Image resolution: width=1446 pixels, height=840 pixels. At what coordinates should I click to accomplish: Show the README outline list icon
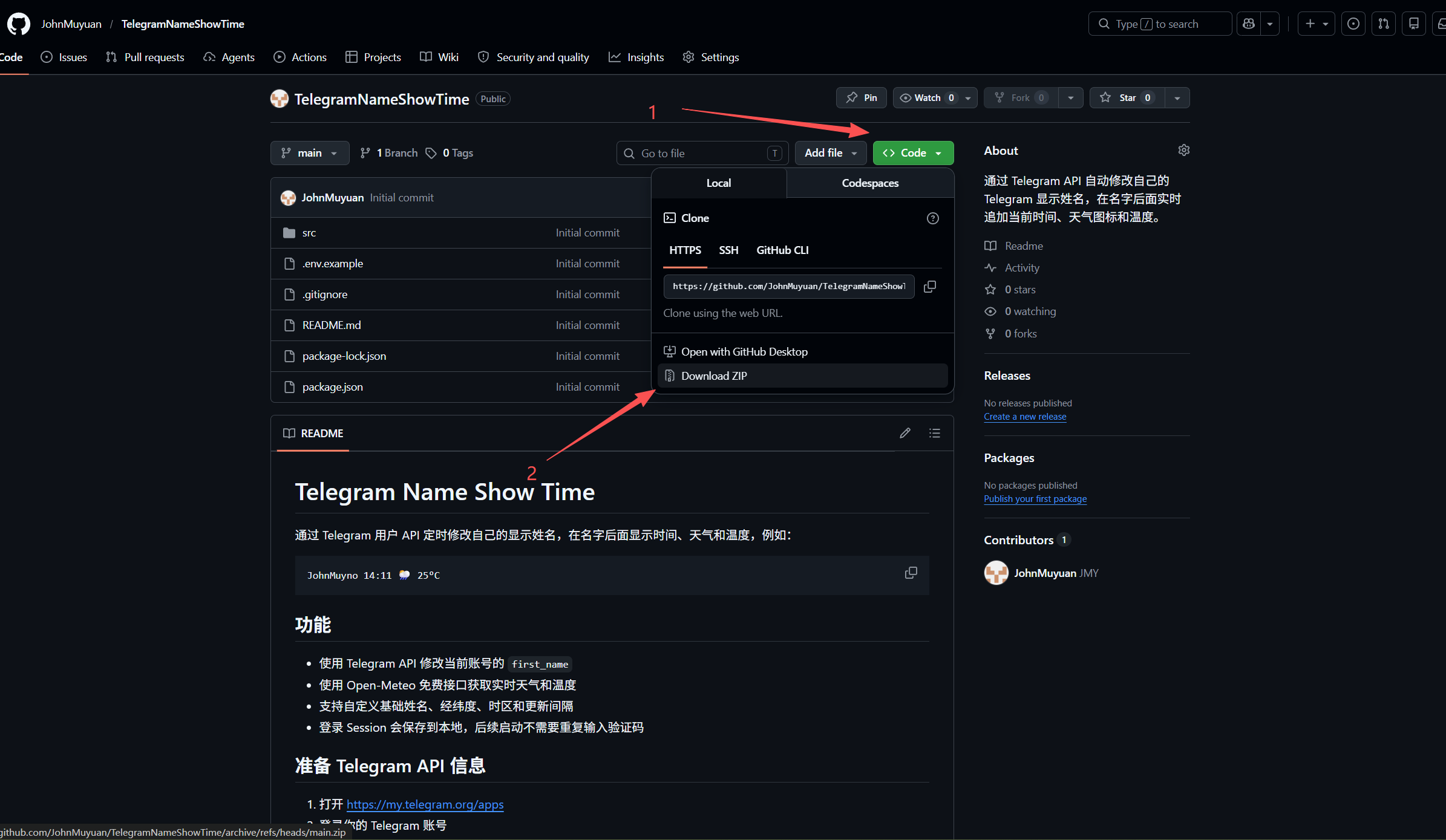click(x=935, y=433)
